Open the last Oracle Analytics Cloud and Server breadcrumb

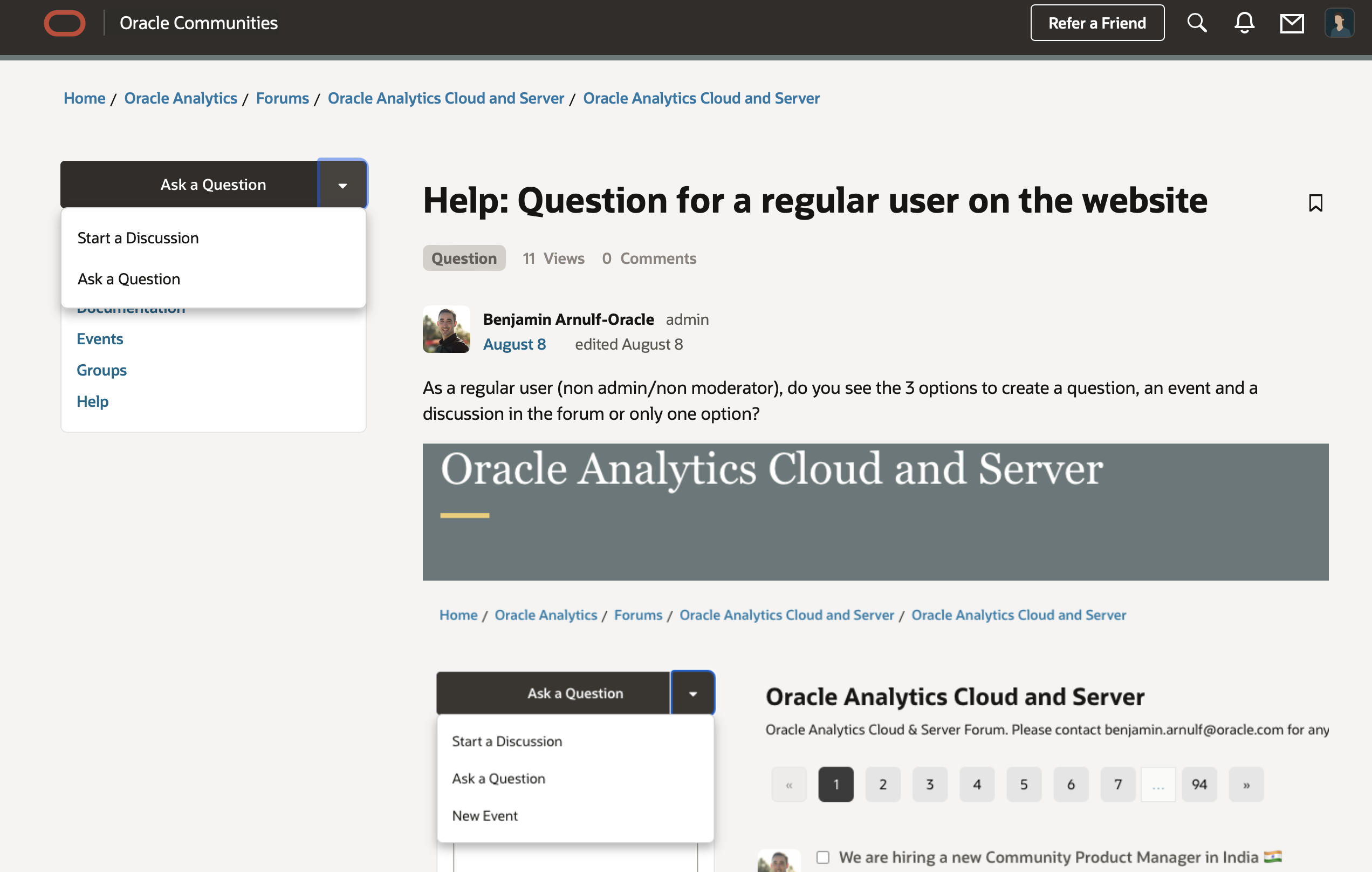point(701,98)
